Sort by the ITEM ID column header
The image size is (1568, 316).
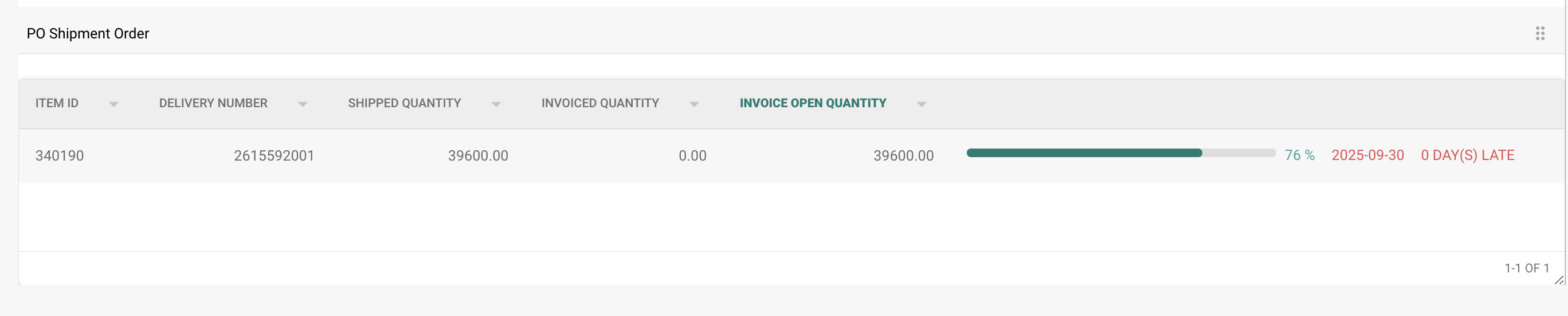[57, 103]
